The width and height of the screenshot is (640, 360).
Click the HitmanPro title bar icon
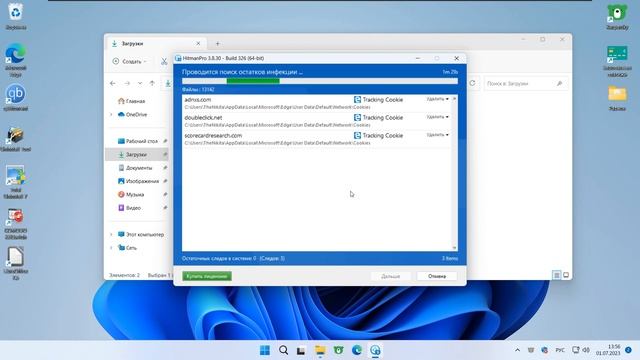[178, 58]
